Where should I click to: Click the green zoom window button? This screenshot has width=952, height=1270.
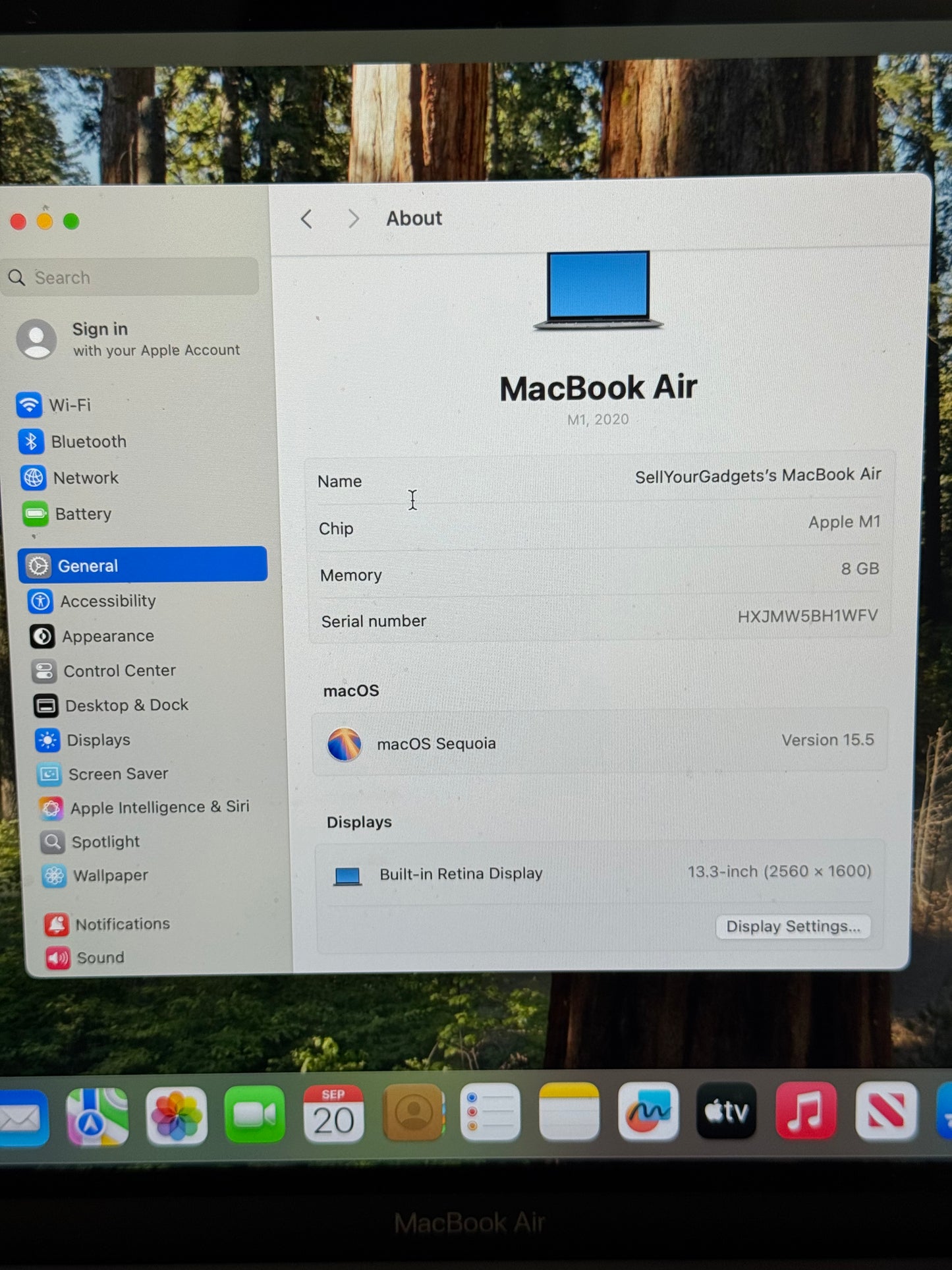[71, 221]
